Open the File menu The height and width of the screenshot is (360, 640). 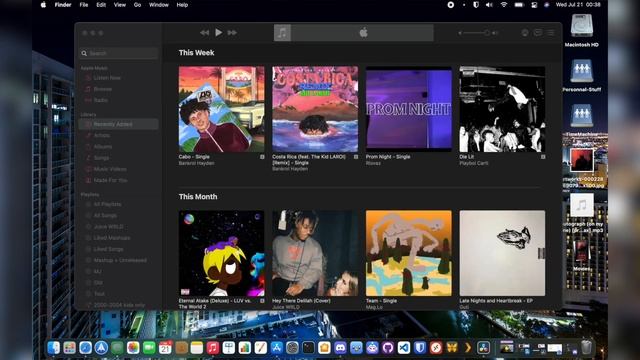click(x=84, y=5)
